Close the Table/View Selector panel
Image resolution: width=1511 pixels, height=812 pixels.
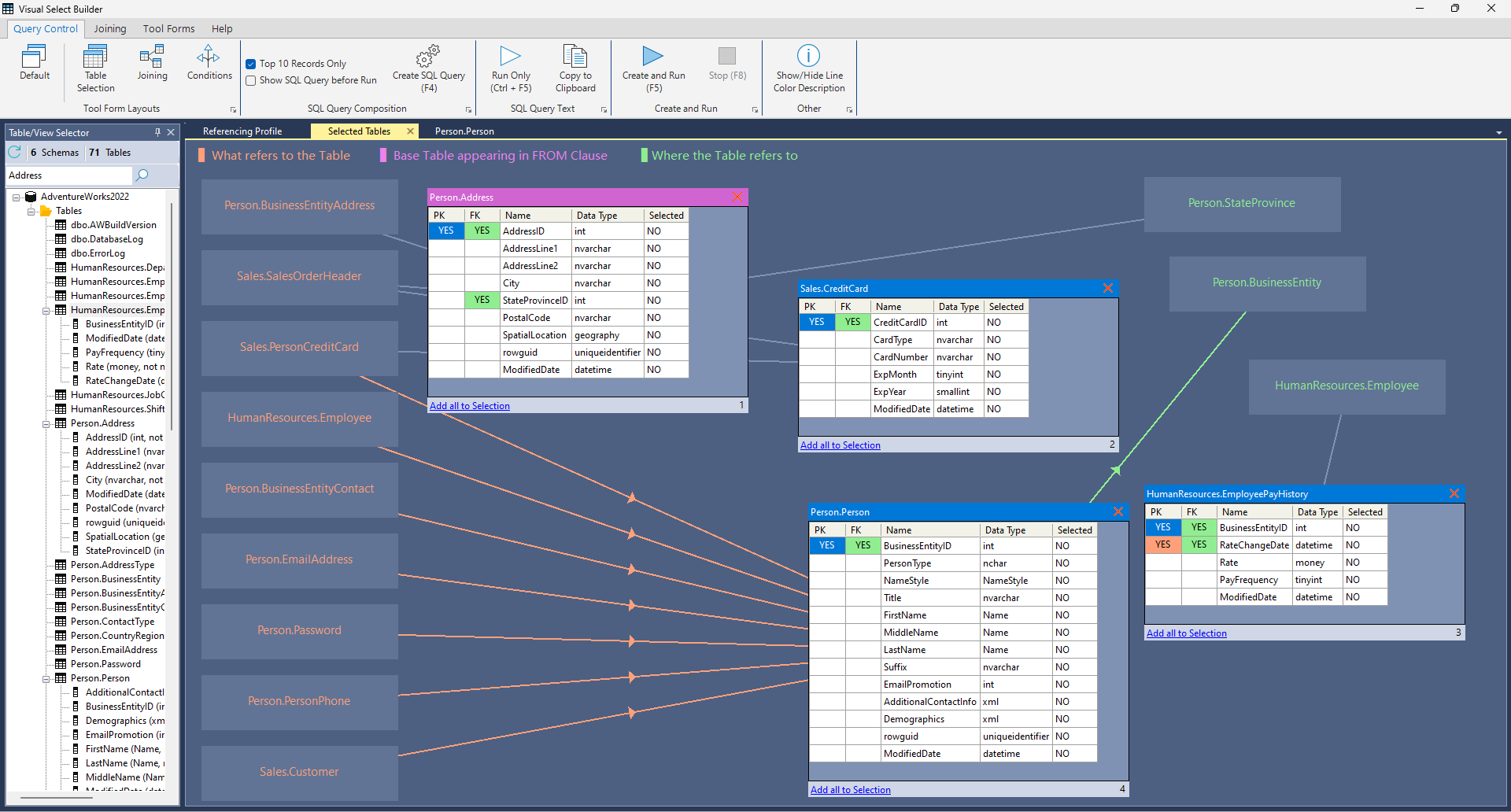click(x=171, y=132)
